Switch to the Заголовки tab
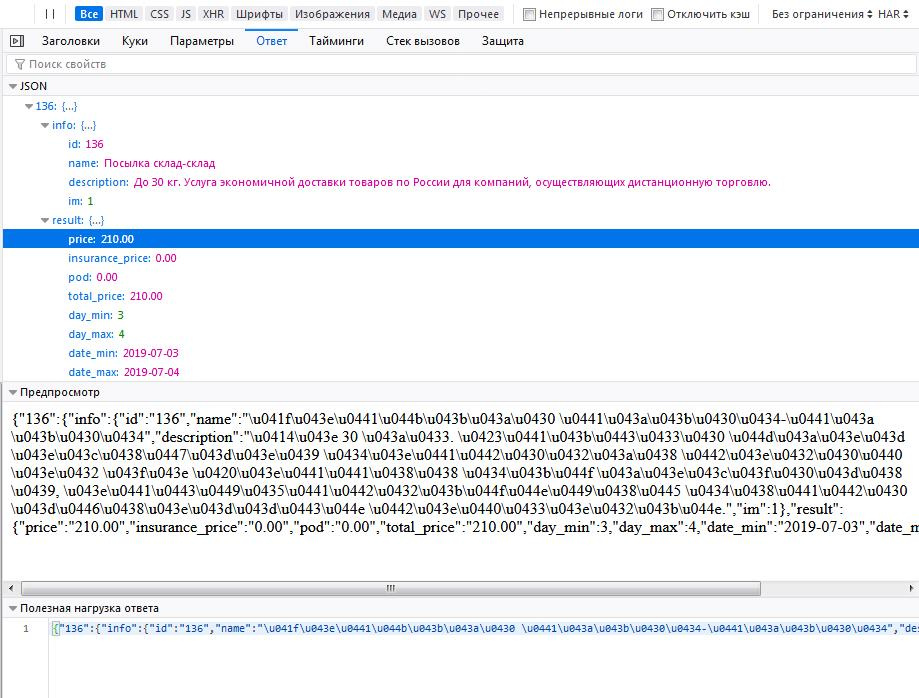 point(70,41)
